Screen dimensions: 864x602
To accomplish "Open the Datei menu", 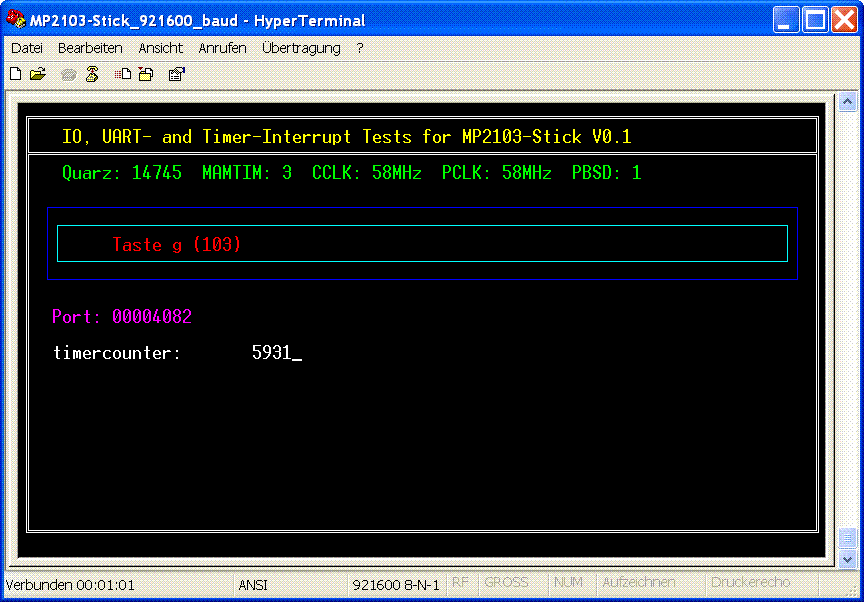I will click(27, 48).
